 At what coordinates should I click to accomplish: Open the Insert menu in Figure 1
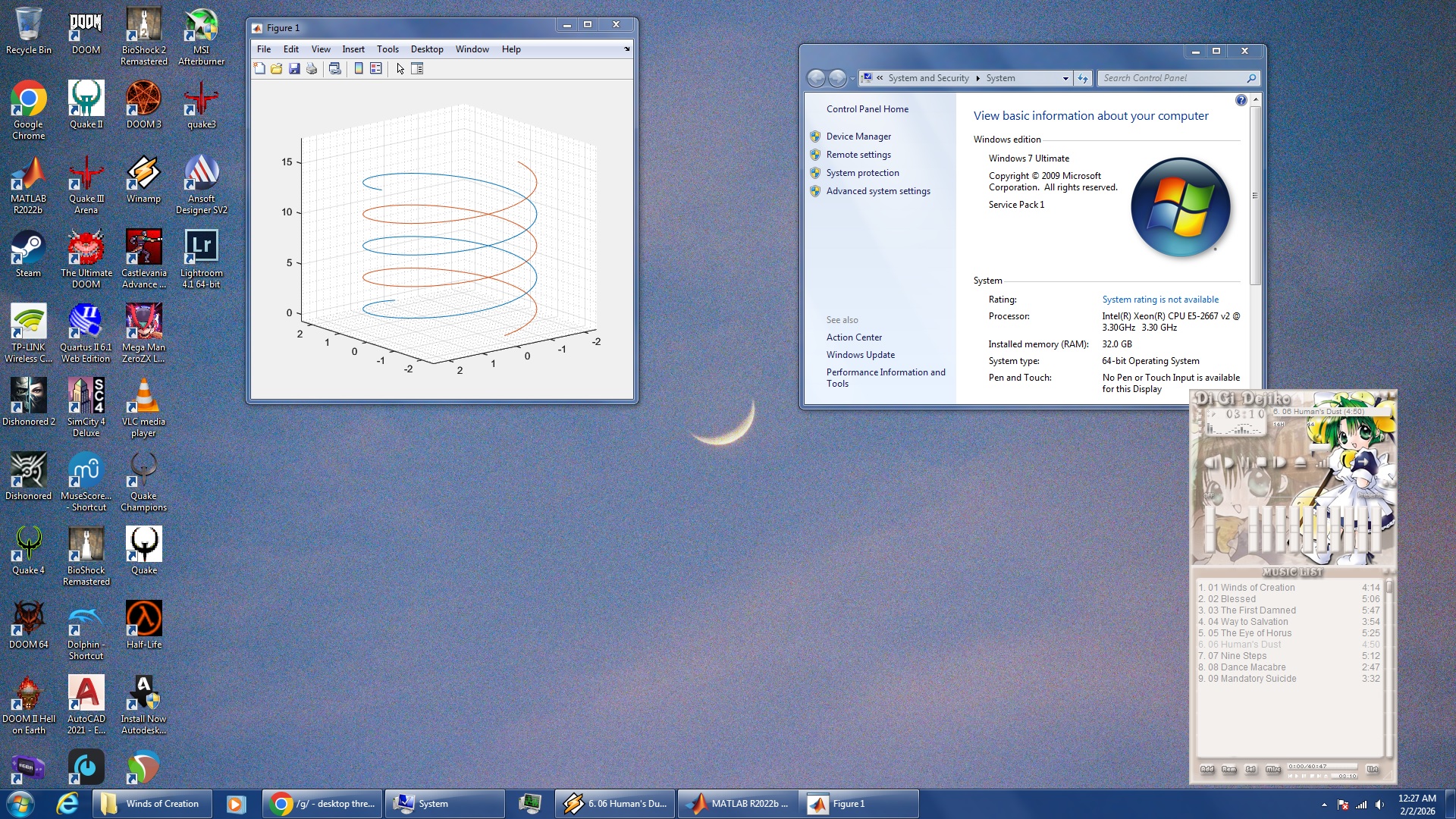(353, 49)
